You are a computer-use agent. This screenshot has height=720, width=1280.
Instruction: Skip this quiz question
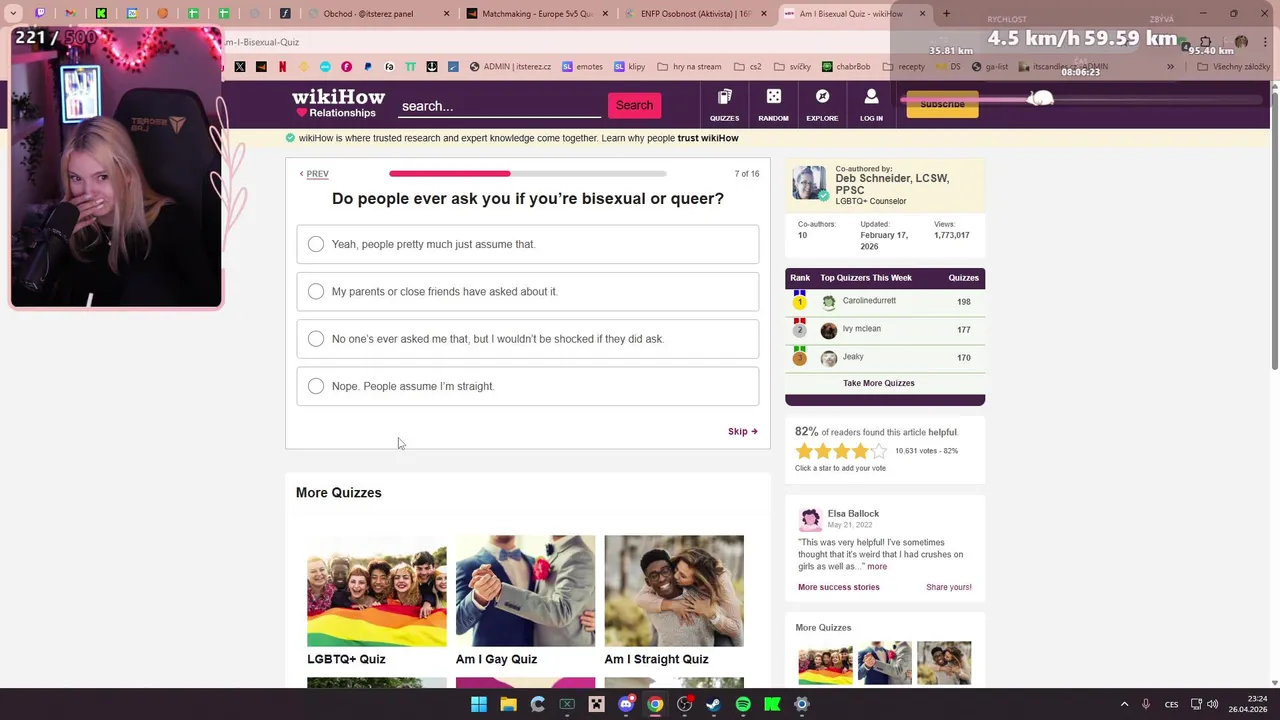(743, 432)
